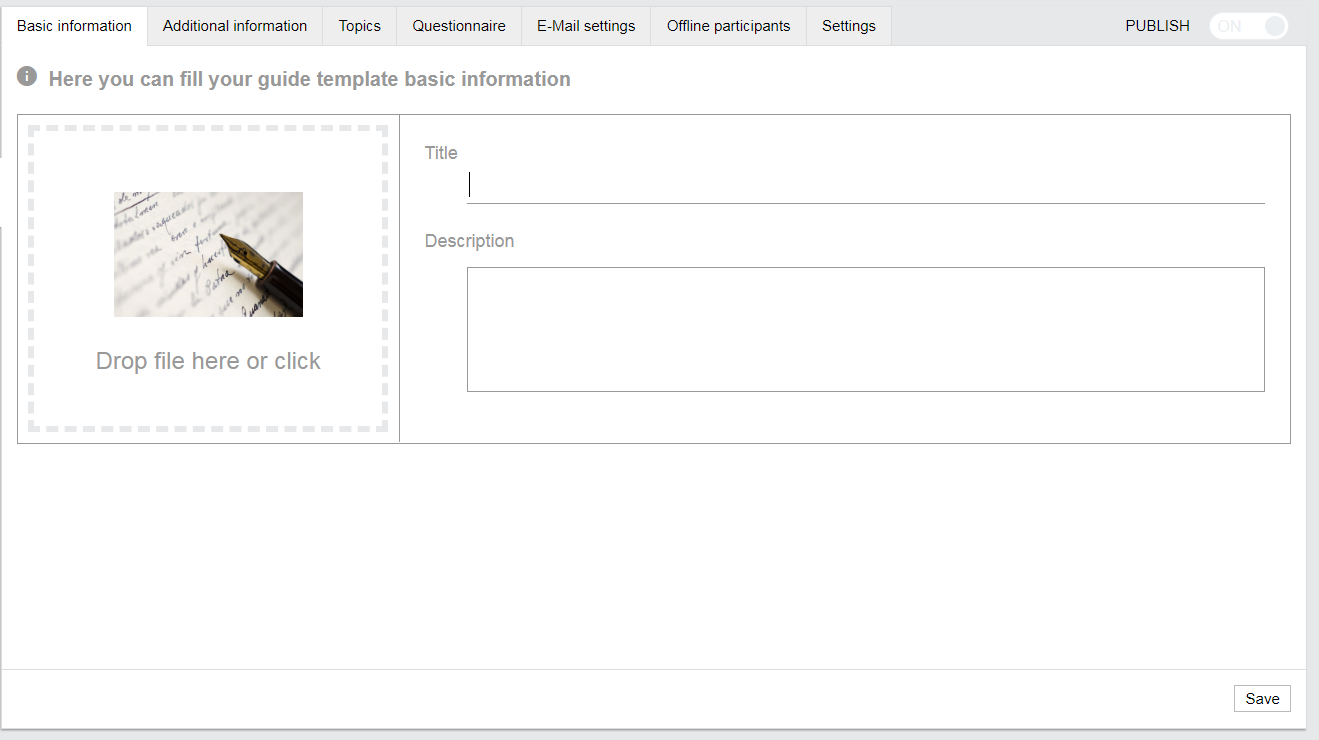Go to the Questionnaire tab
Screen dimensions: 1319x740
click(x=459, y=26)
